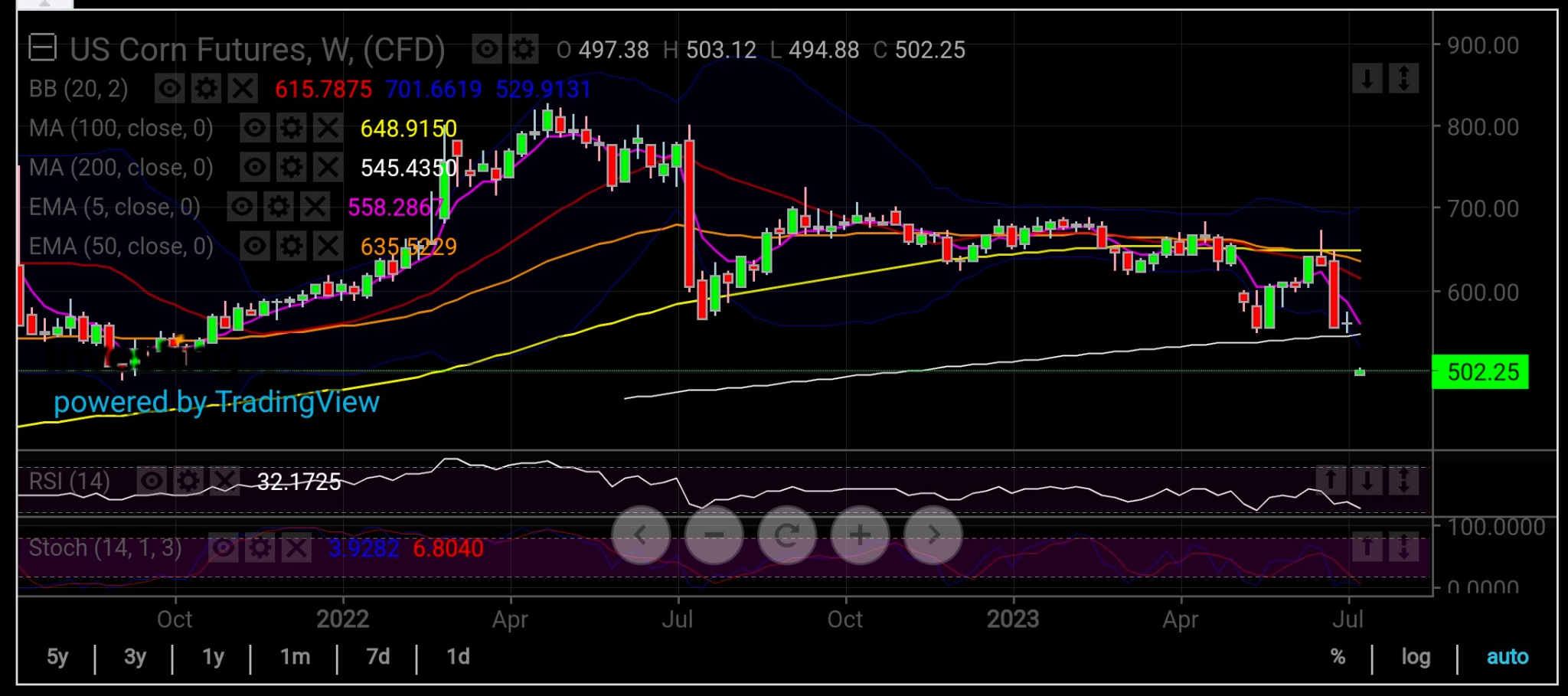Click the Stoch red value 6.8040
Image resolution: width=1568 pixels, height=696 pixels.
point(448,548)
